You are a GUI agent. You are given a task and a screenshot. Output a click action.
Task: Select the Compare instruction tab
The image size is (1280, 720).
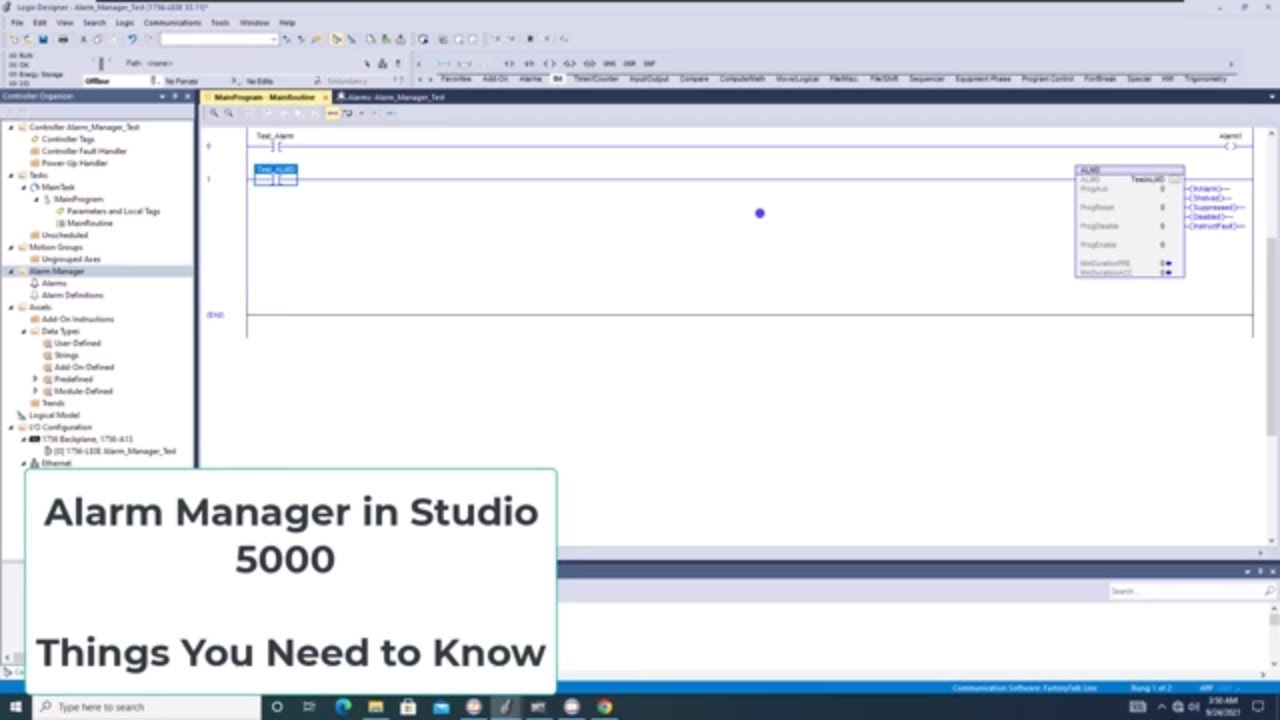[x=694, y=79]
